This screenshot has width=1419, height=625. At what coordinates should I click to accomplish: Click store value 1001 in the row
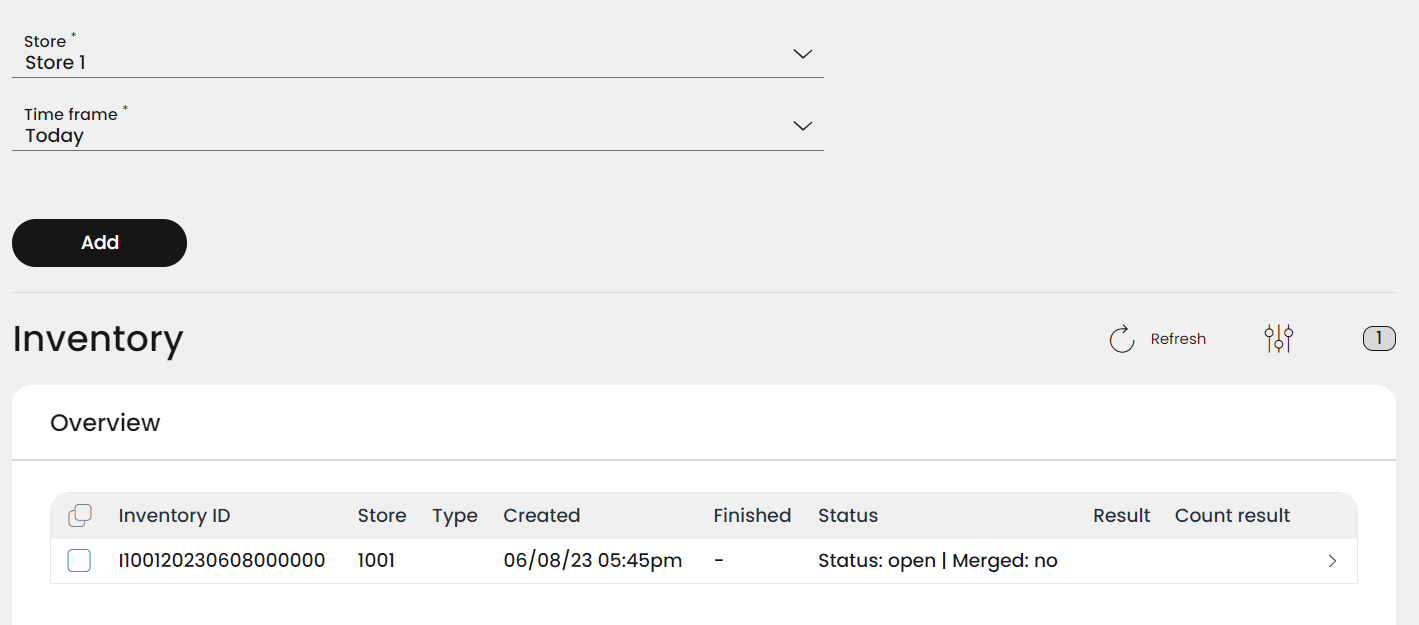[x=376, y=561]
